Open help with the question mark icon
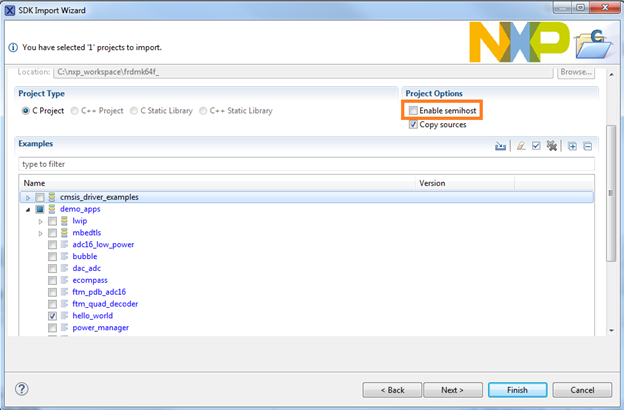The image size is (624, 410). coord(22,389)
